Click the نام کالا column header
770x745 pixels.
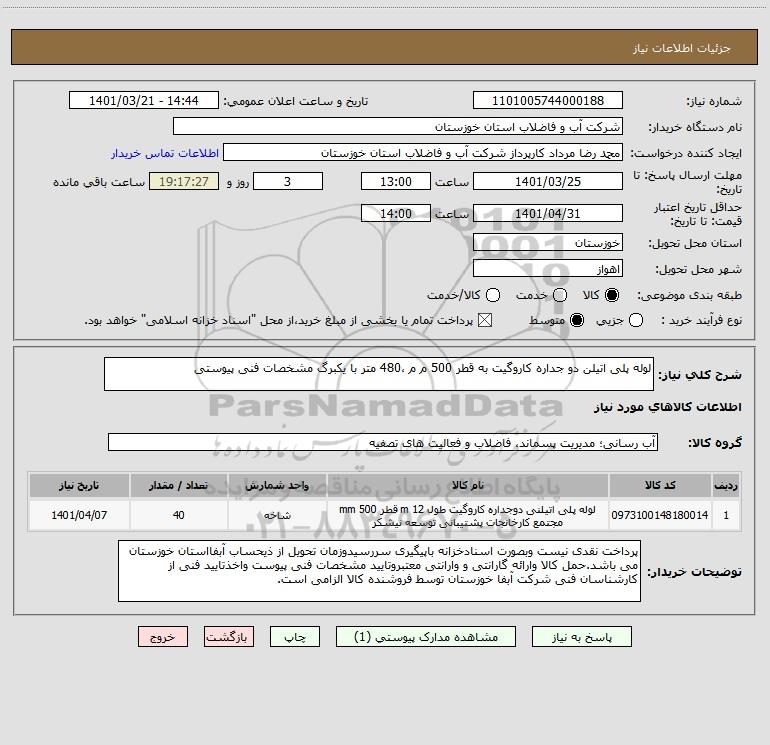coord(468,485)
